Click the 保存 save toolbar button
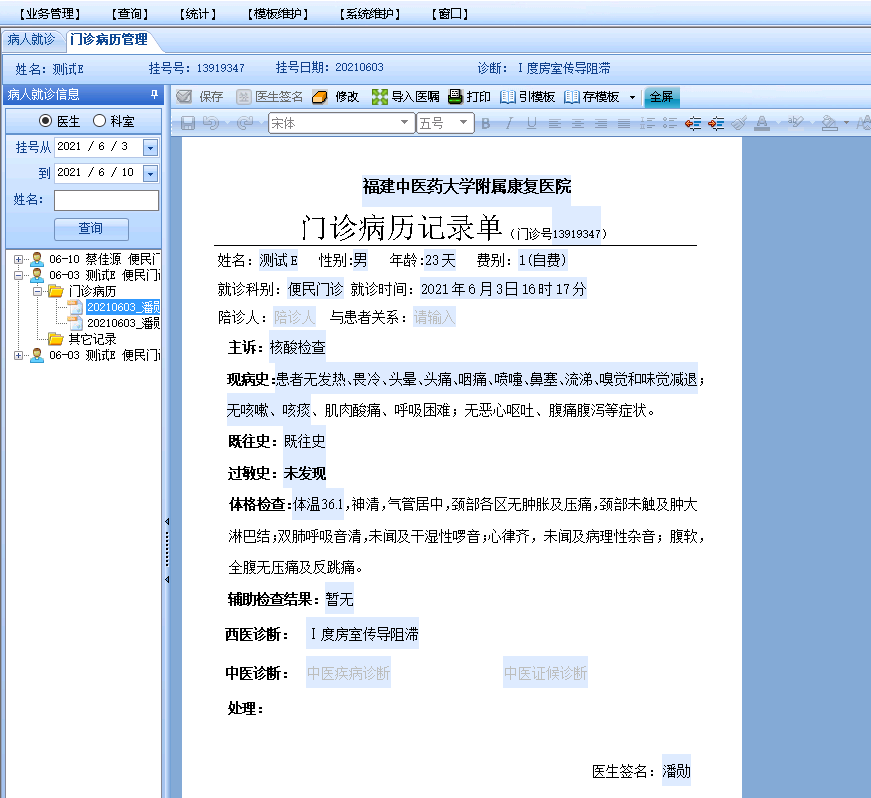 tap(199, 97)
